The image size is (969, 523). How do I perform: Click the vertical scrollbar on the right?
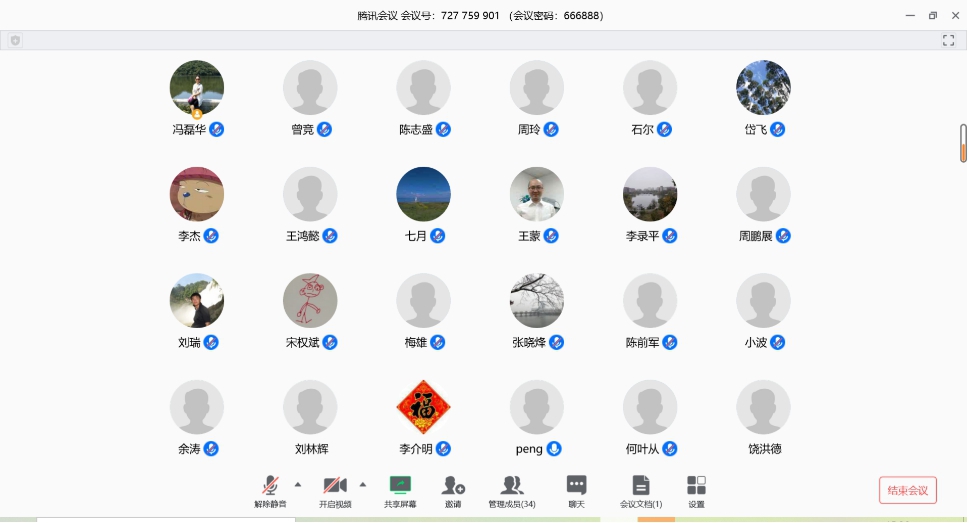[x=963, y=143]
